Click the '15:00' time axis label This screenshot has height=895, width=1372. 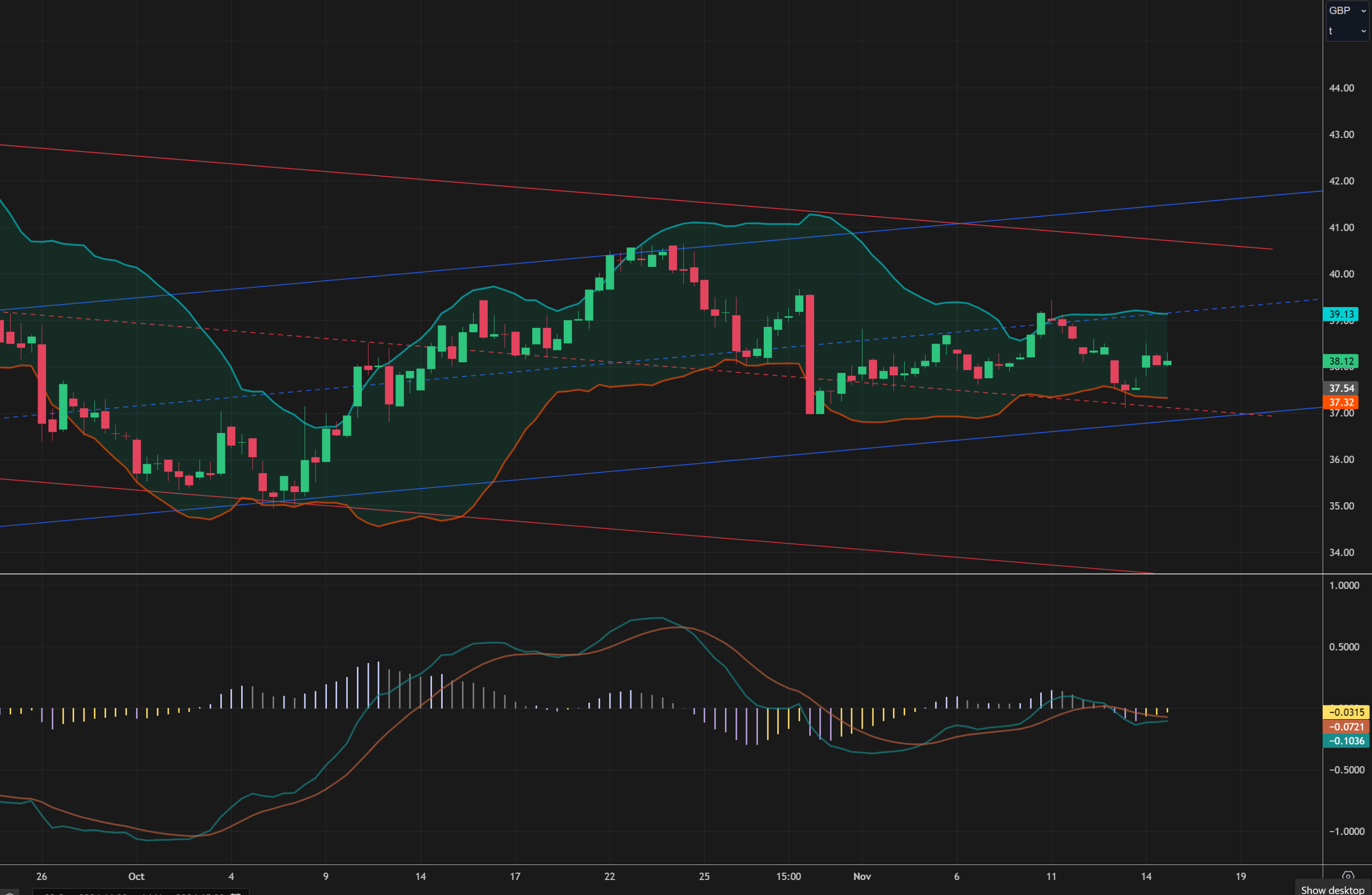pyautogui.click(x=788, y=877)
